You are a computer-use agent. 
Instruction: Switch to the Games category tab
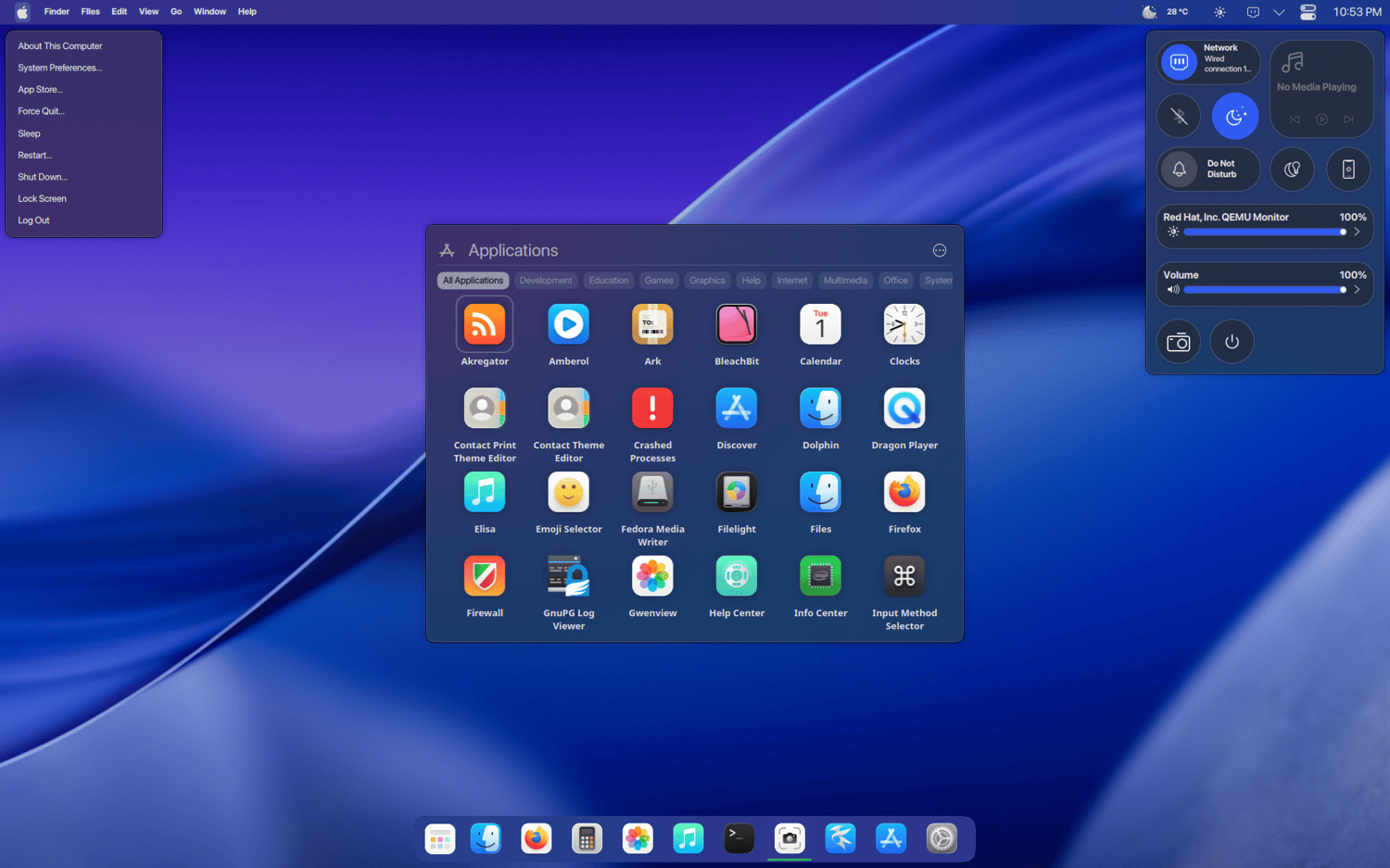(659, 281)
